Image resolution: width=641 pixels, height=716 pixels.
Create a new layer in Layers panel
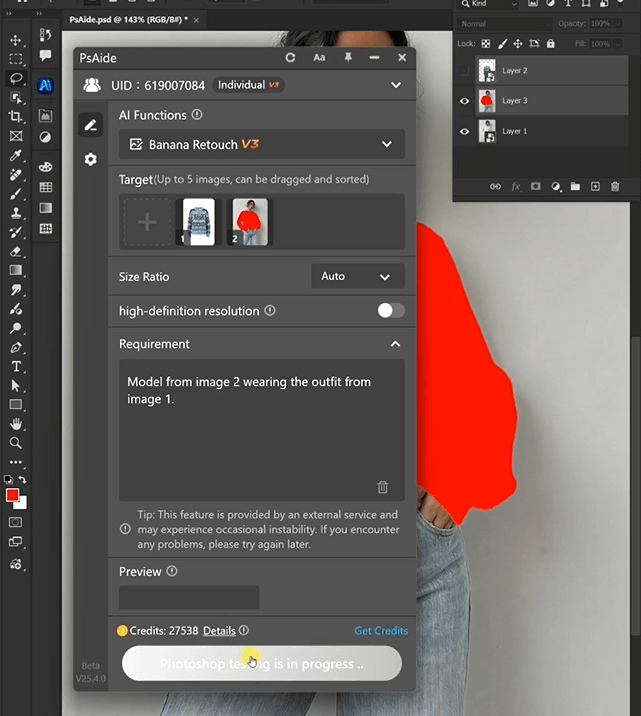coord(595,186)
